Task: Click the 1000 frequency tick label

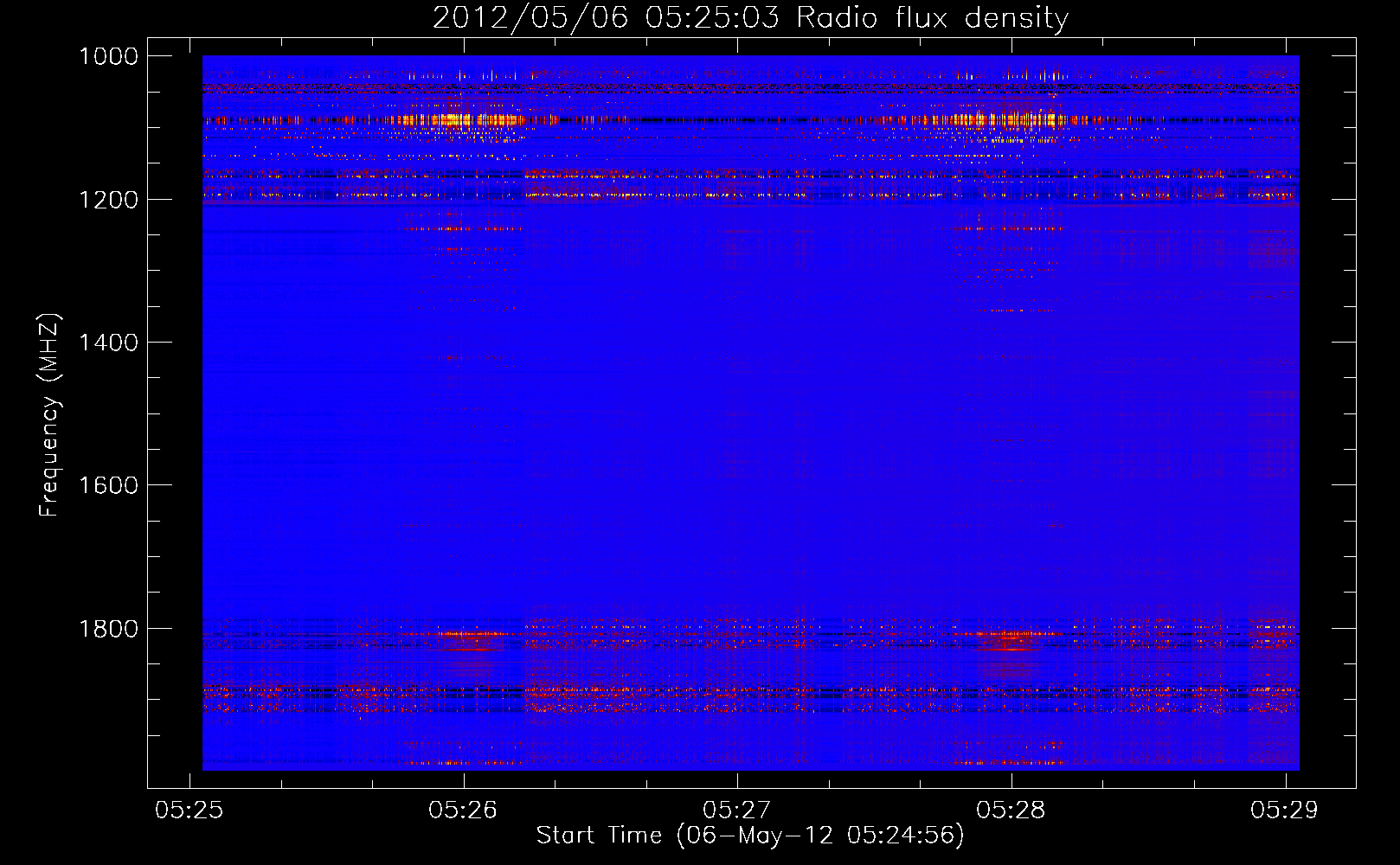Action: coord(109,56)
